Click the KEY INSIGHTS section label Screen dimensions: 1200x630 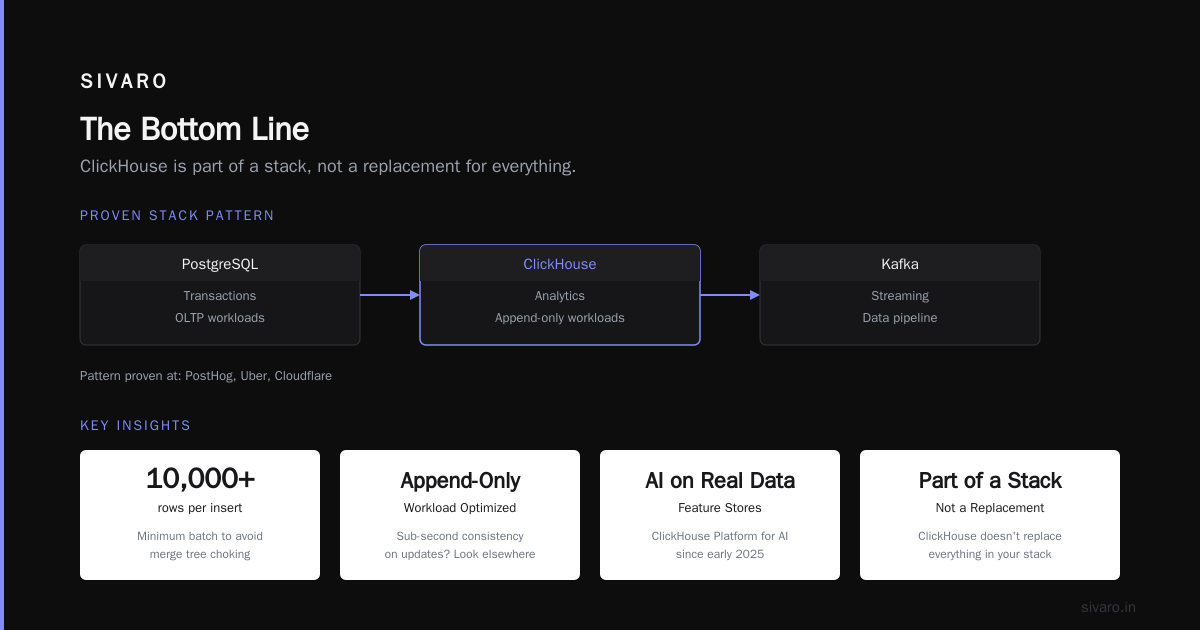(x=135, y=425)
